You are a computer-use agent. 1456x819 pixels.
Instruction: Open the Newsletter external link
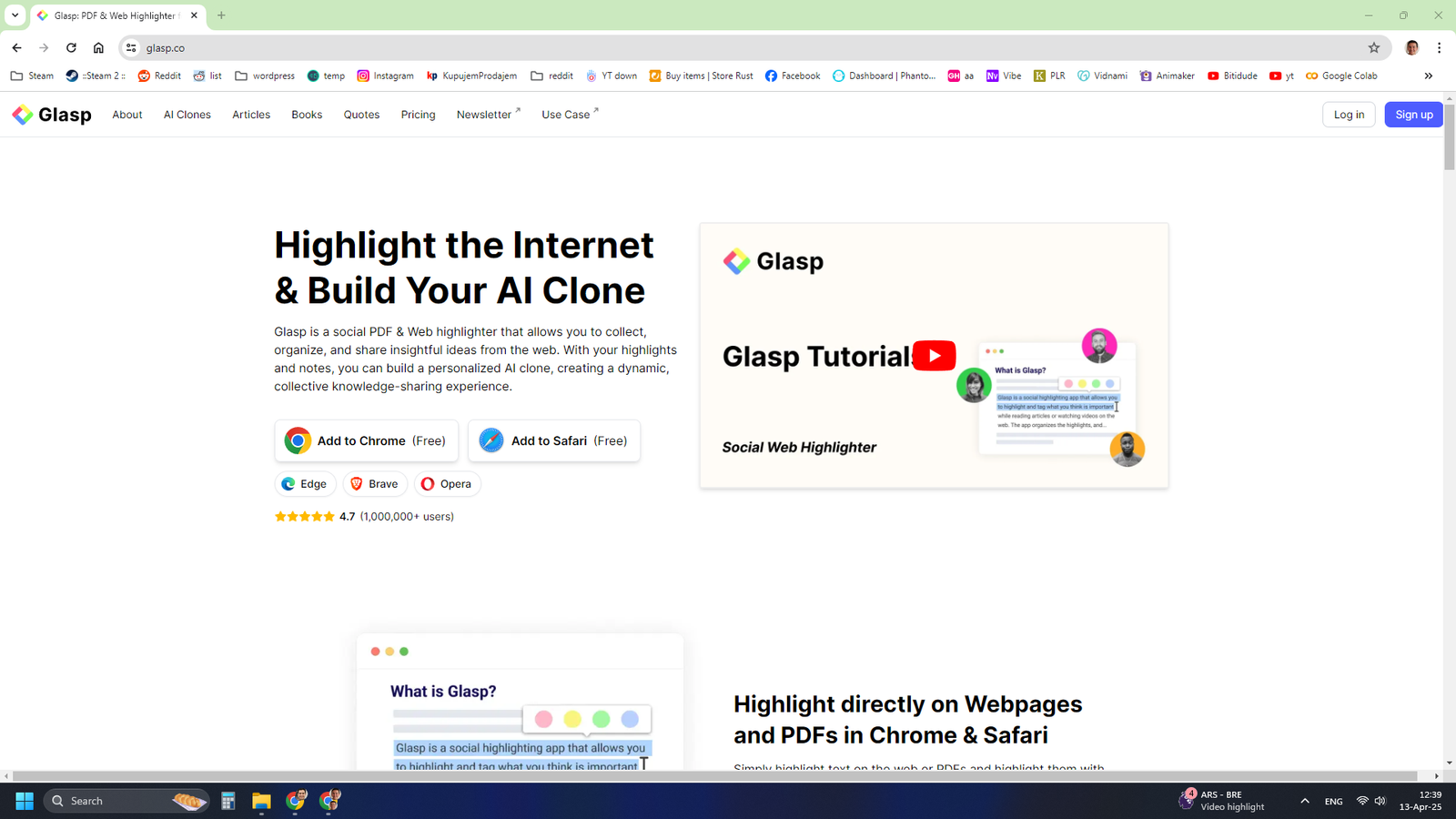(489, 115)
